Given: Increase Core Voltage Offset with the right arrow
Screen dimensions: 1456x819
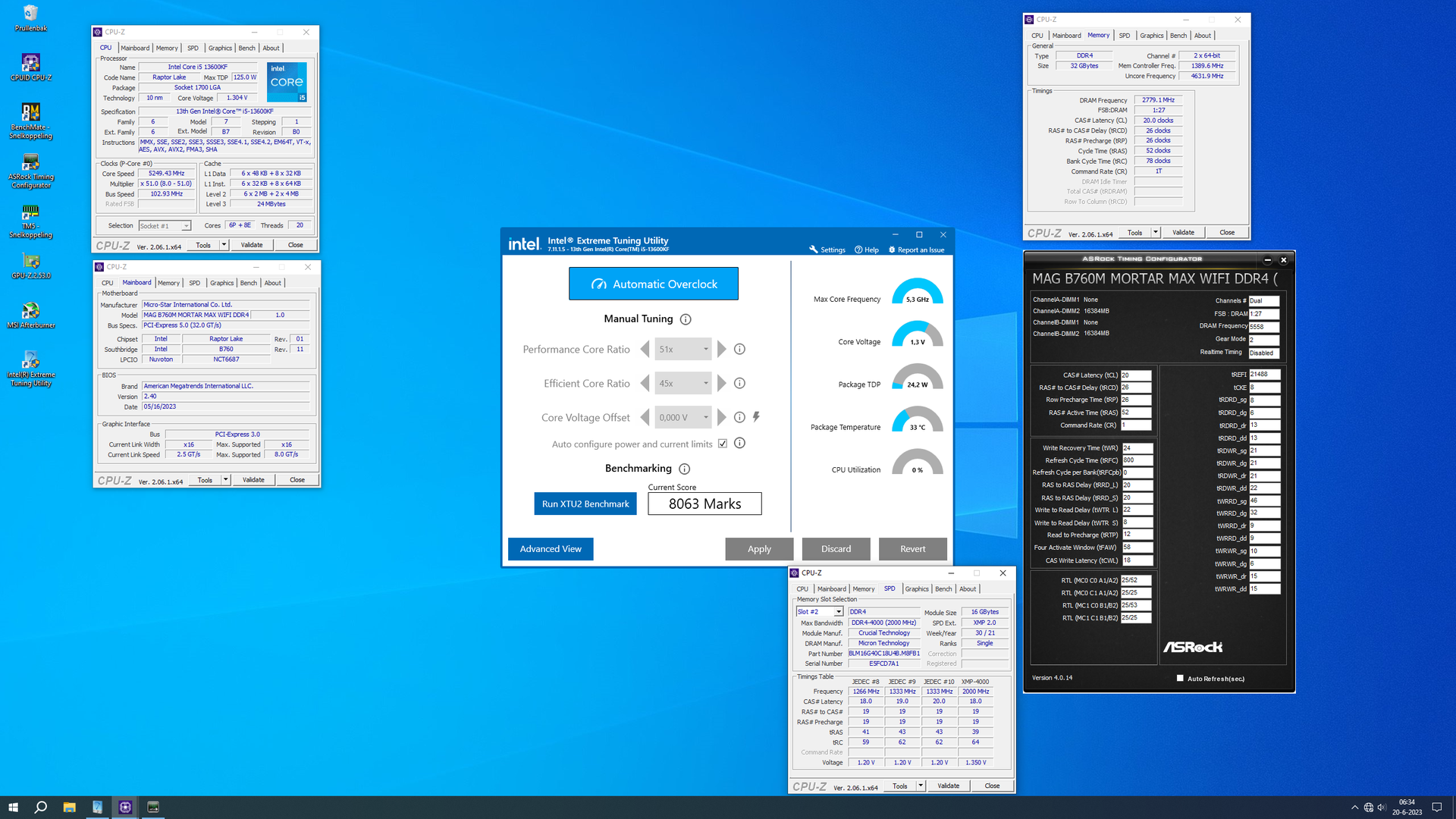Looking at the screenshot, I should click(721, 417).
